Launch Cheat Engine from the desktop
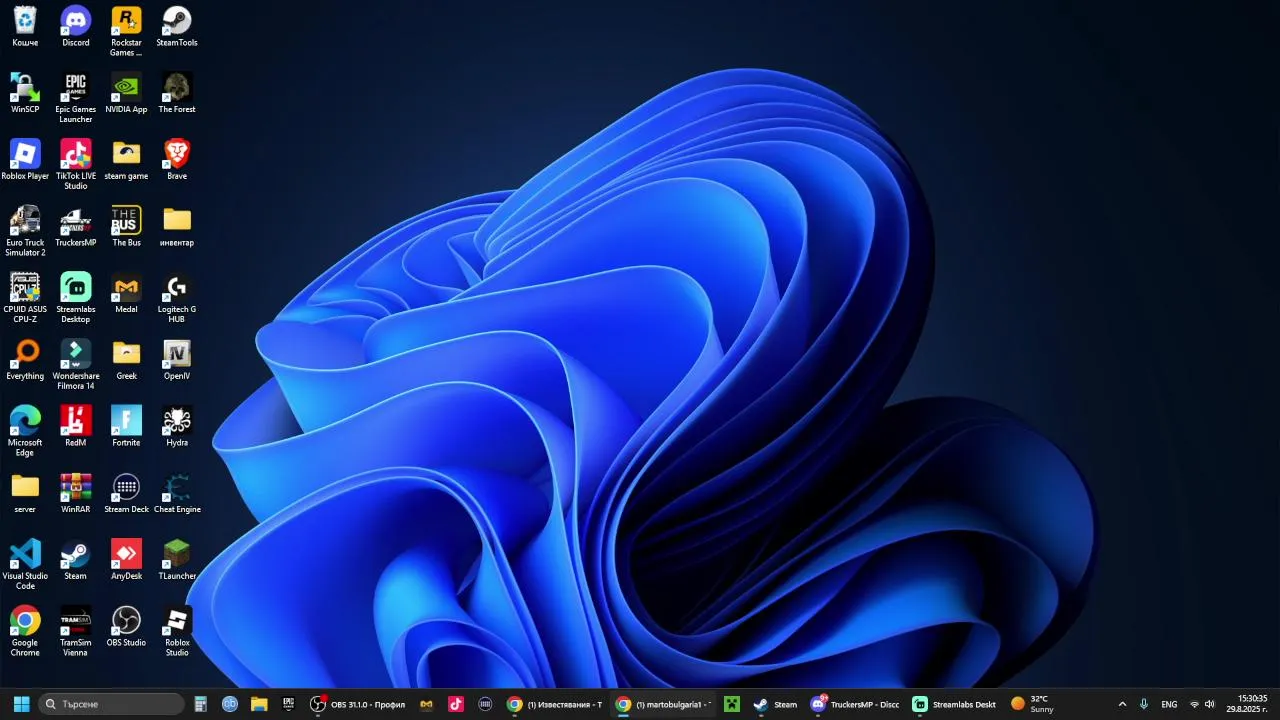1280x720 pixels. [177, 493]
